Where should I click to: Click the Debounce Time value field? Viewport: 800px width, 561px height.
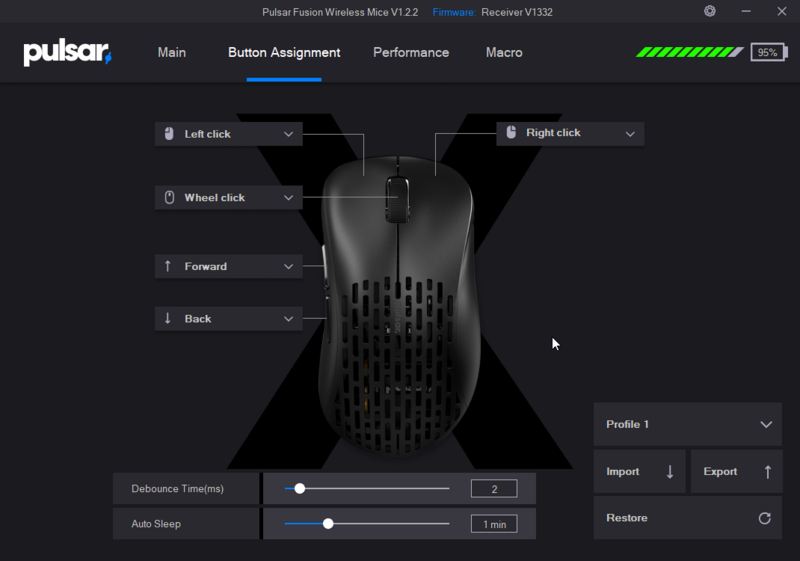[x=494, y=489]
